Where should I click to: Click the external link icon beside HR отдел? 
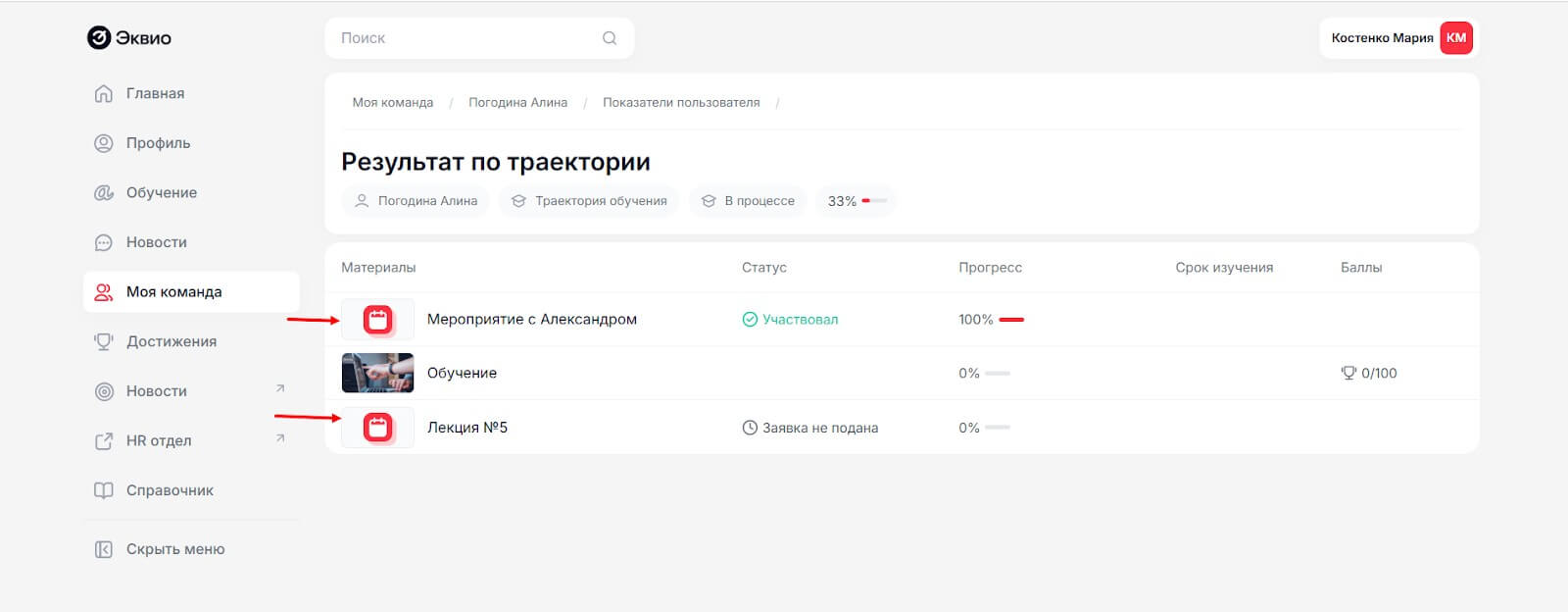pyautogui.click(x=104, y=441)
